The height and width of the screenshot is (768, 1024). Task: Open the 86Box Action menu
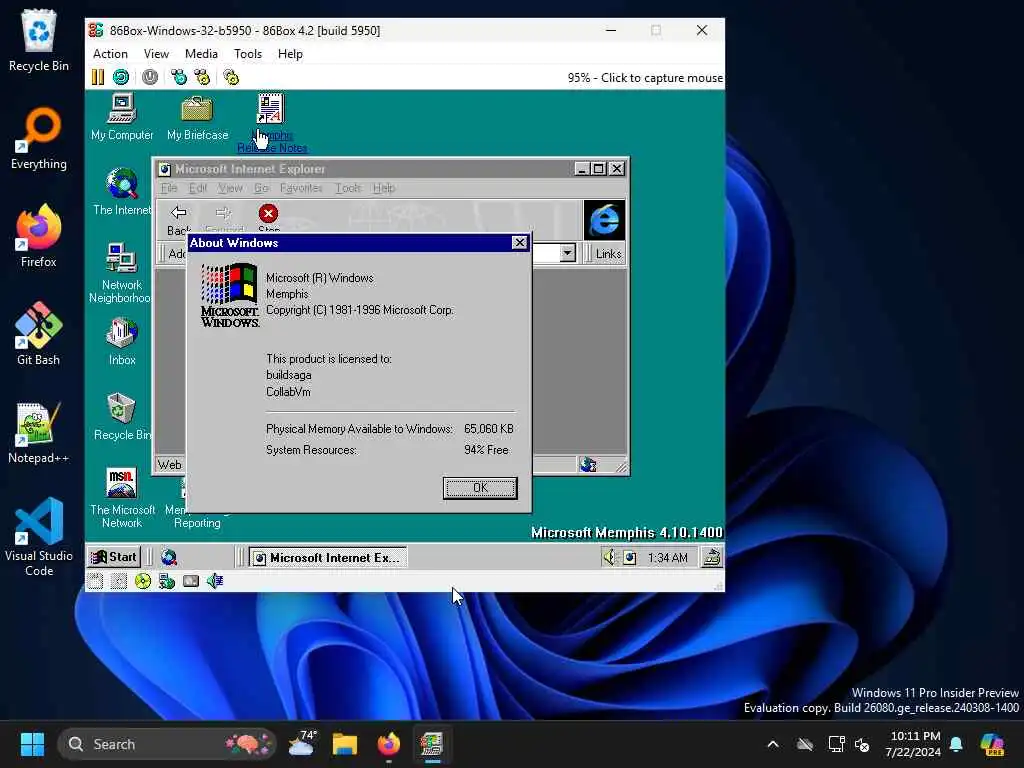point(110,54)
